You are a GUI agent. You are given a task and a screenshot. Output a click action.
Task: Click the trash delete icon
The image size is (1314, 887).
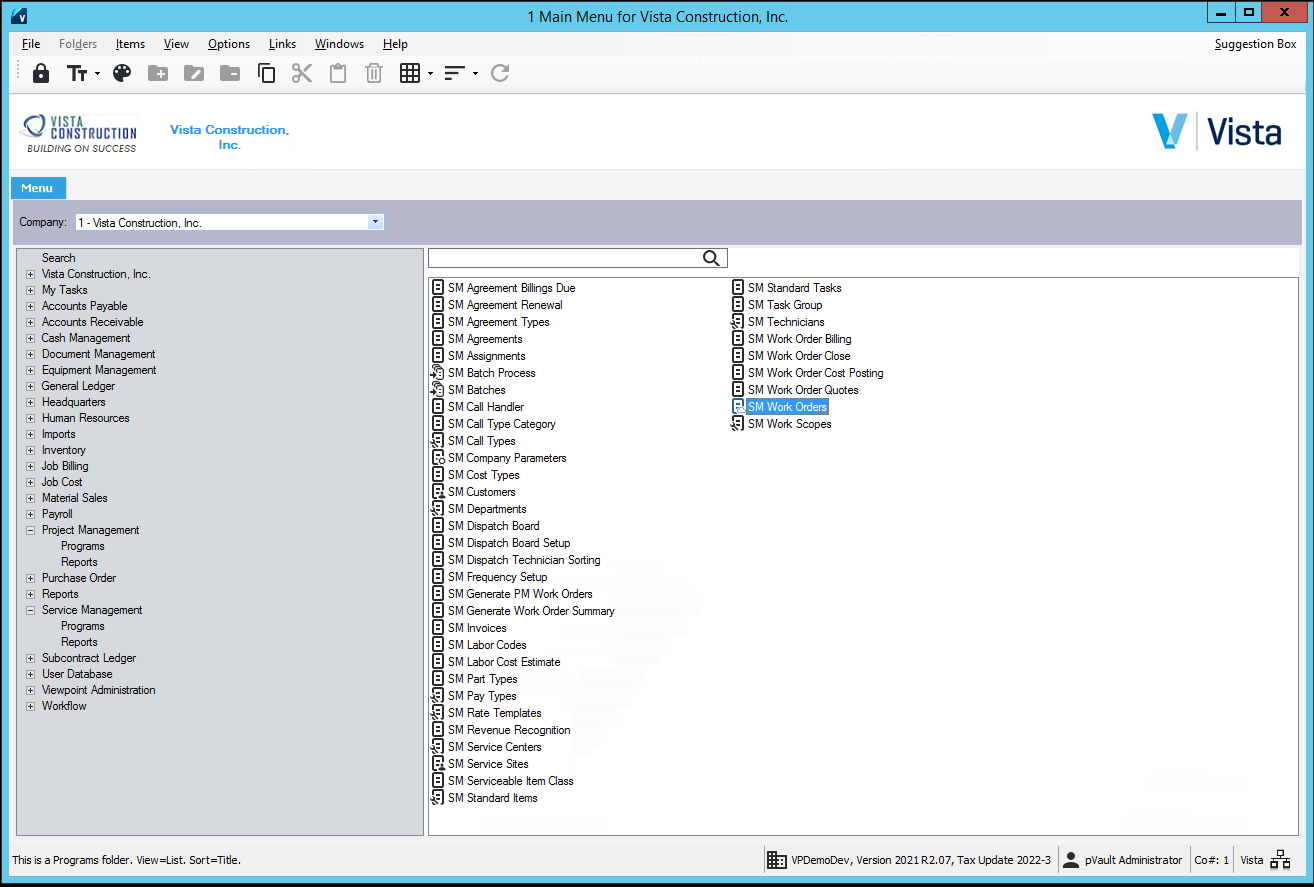pos(374,73)
